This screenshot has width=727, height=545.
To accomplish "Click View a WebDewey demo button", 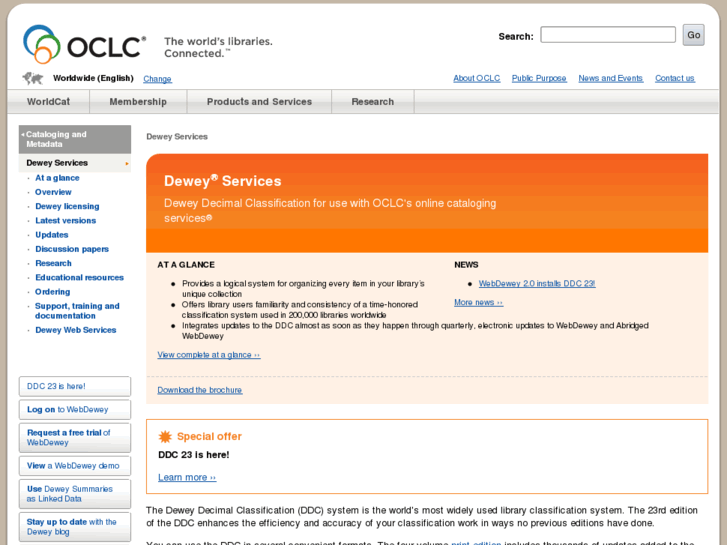I will pyautogui.click(x=75, y=466).
